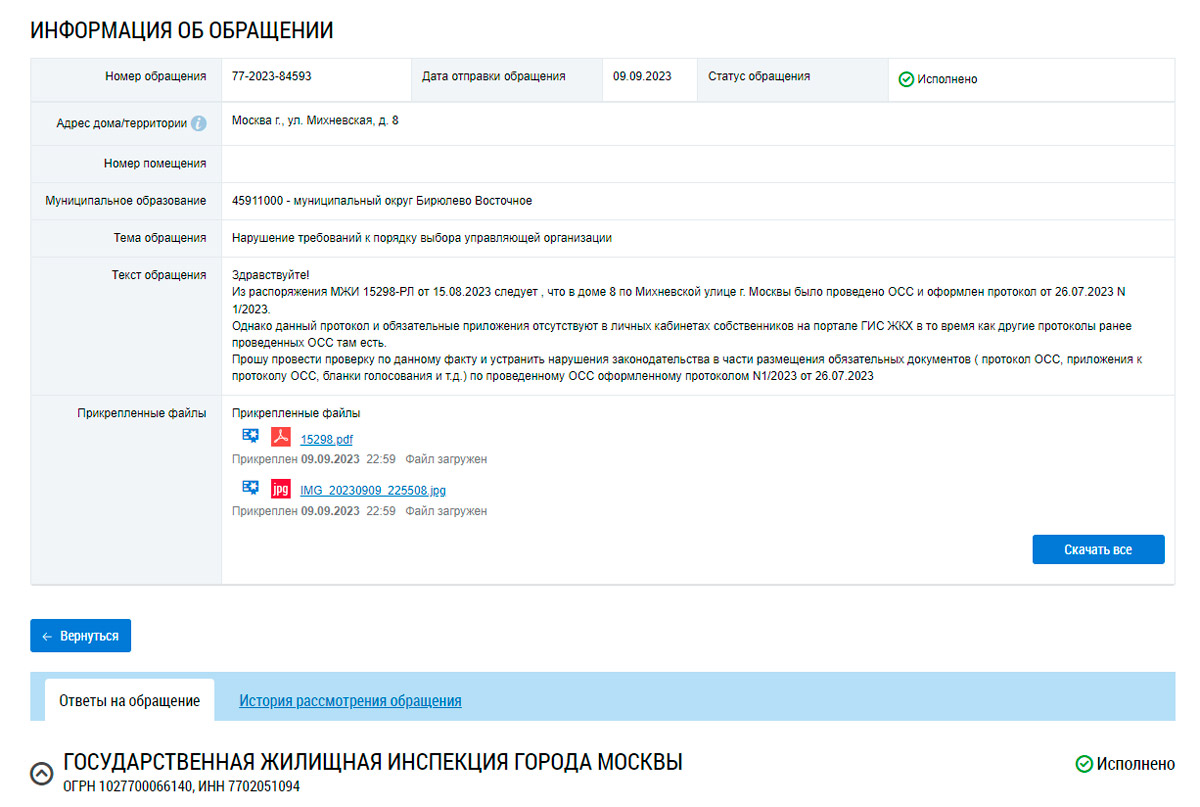The height and width of the screenshot is (807, 1200).
Task: Click the ГОСУДАРСТВЕННАЯ ЖИЛИЩНАЯ ИНСПЕКЦИЯ ГОРОДА МОСКВЫ heading
Action: tap(372, 762)
